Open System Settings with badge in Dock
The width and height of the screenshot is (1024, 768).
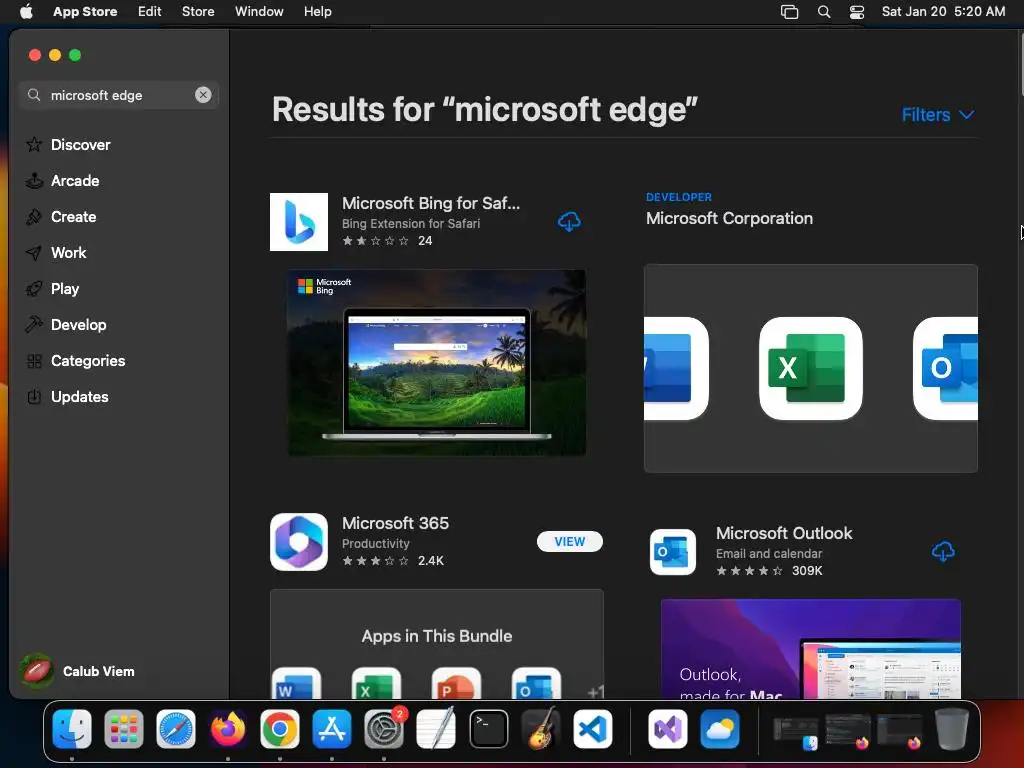coord(384,729)
